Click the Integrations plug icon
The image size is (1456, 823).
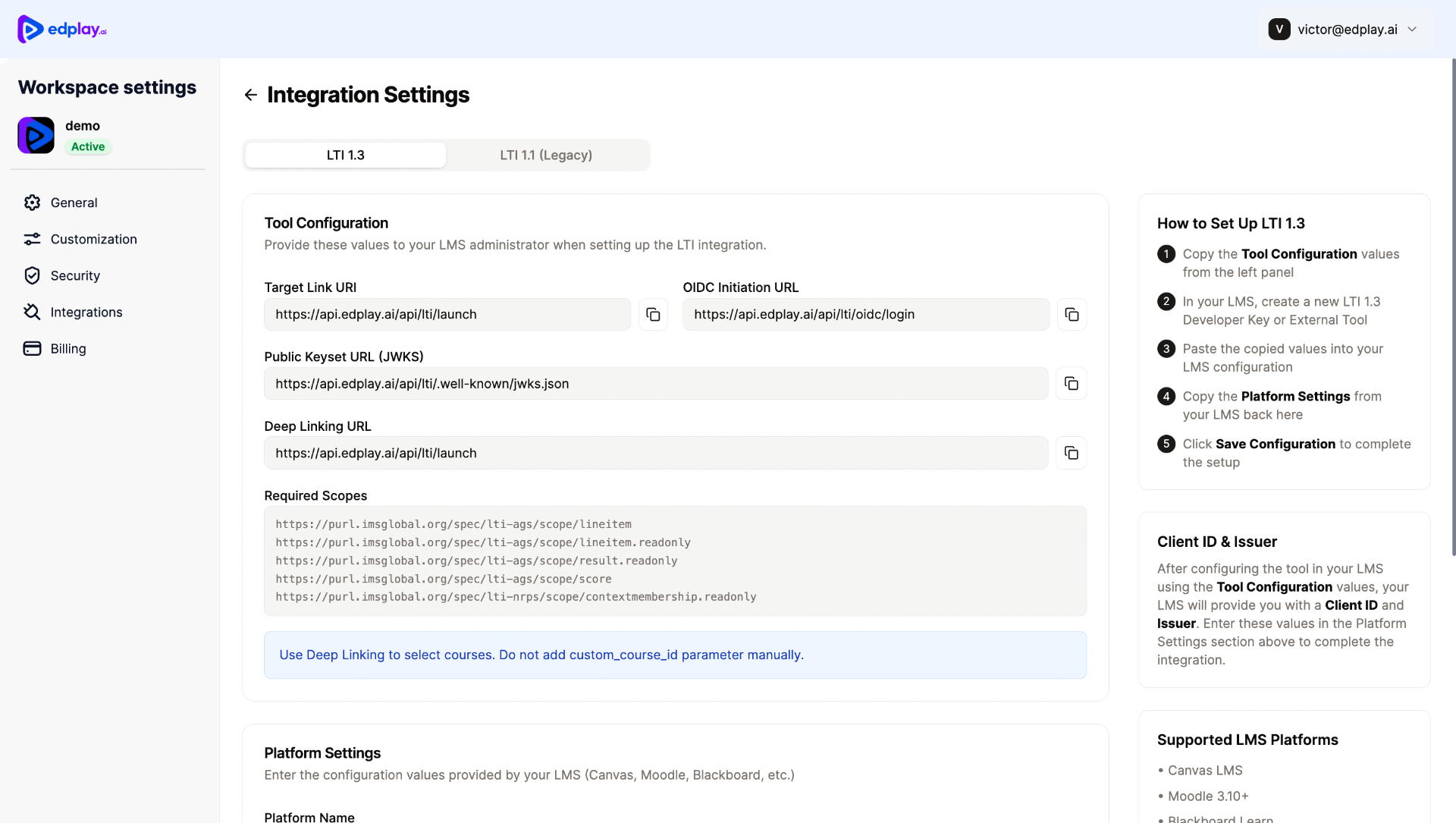(32, 312)
